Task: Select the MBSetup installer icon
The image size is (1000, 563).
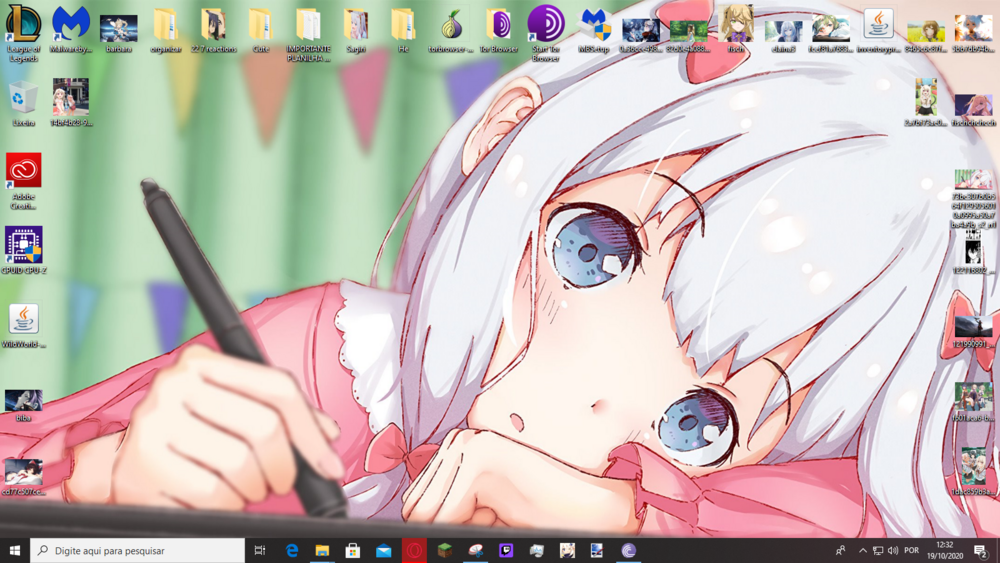Action: tap(594, 31)
